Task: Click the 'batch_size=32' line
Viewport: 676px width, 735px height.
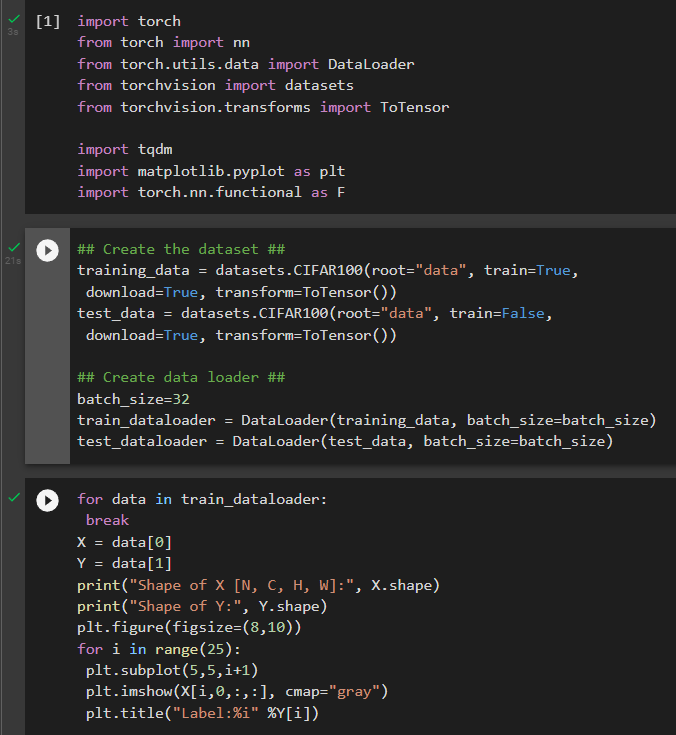Action: coord(133,399)
